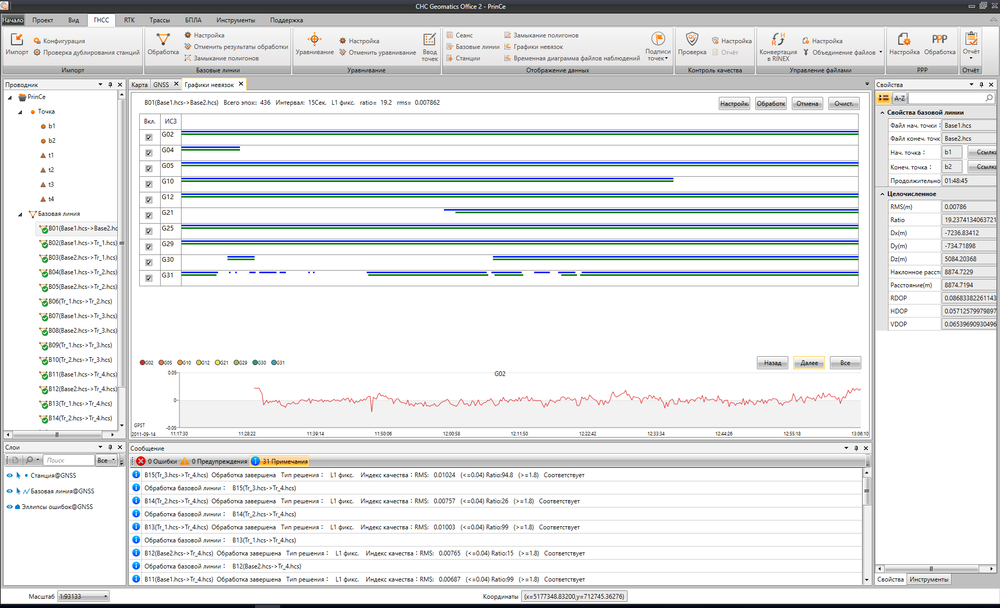This screenshot has height=608, width=1000.
Task: Click the error filter icon showing 0 Ошибки
Action: [x=141, y=461]
